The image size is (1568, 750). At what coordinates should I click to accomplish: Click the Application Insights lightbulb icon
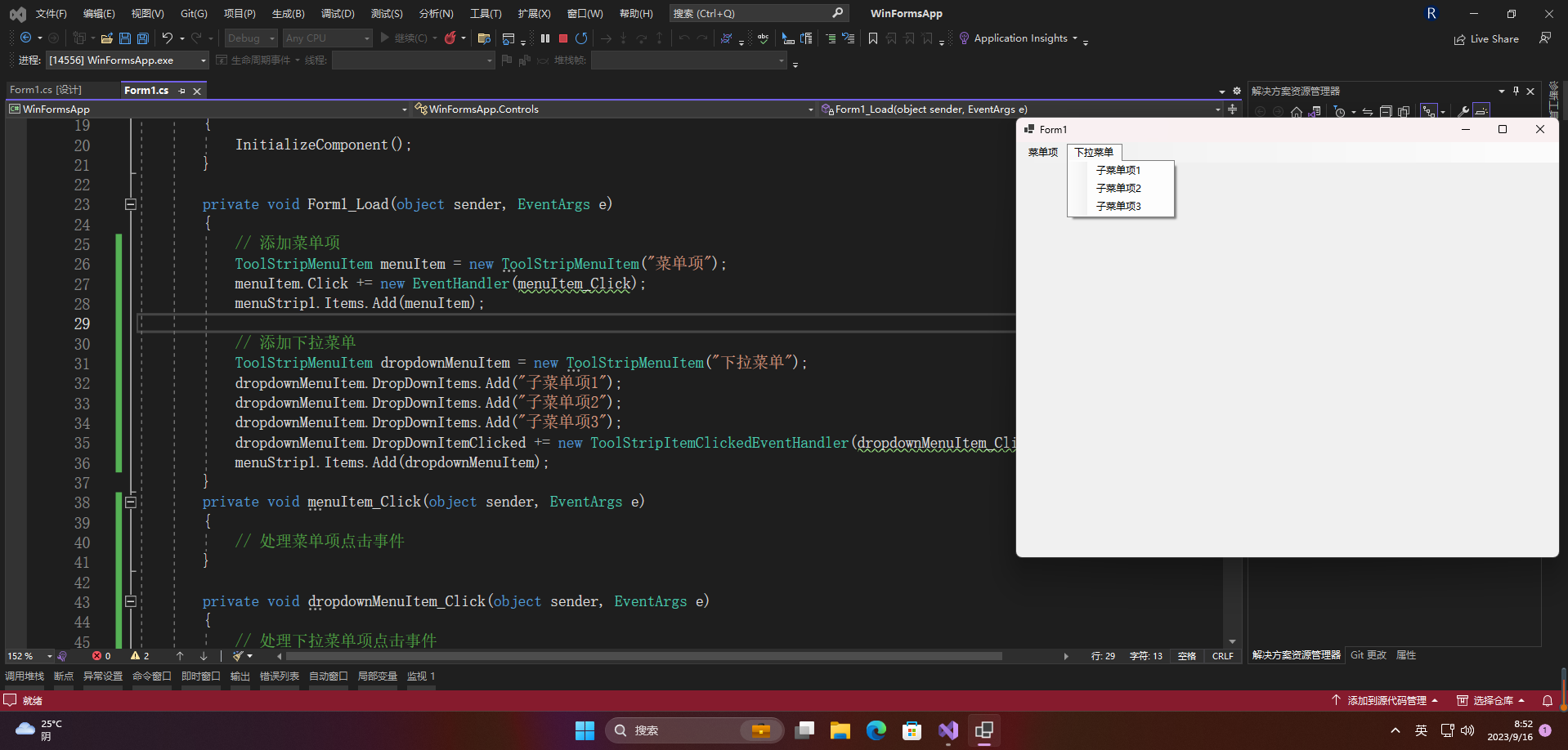click(964, 38)
